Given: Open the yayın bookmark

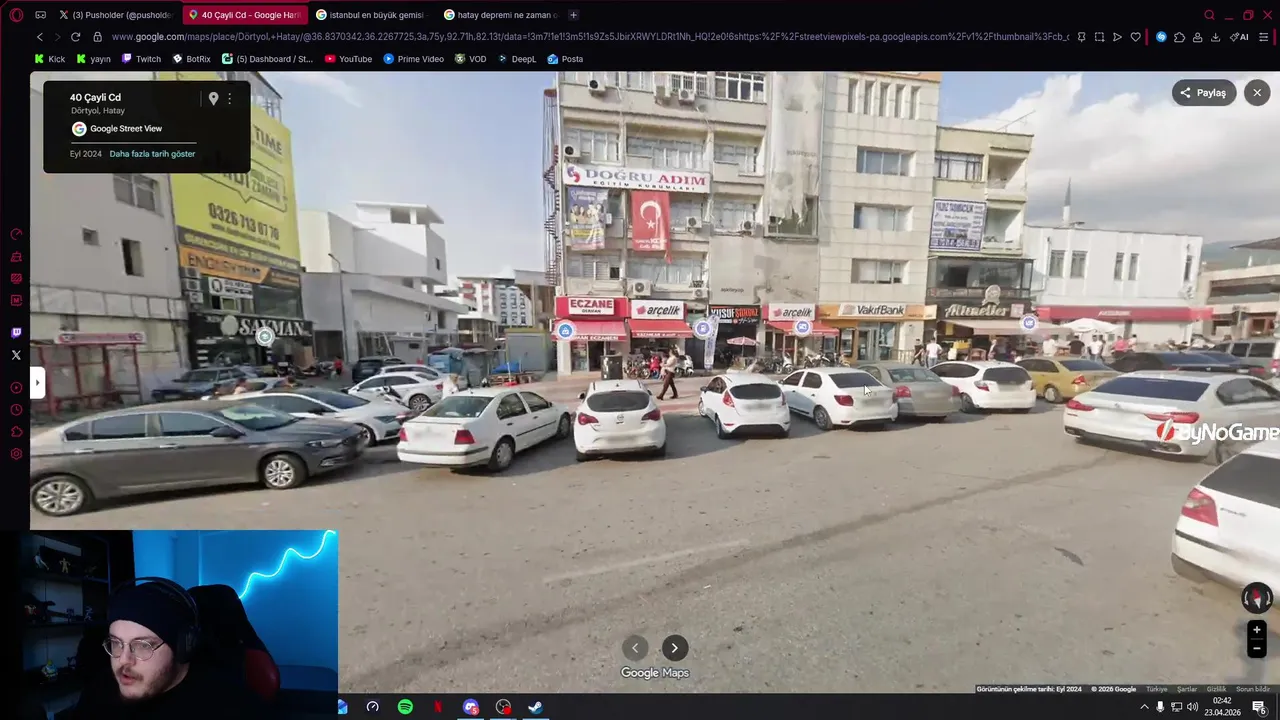Looking at the screenshot, I should click(x=93, y=59).
